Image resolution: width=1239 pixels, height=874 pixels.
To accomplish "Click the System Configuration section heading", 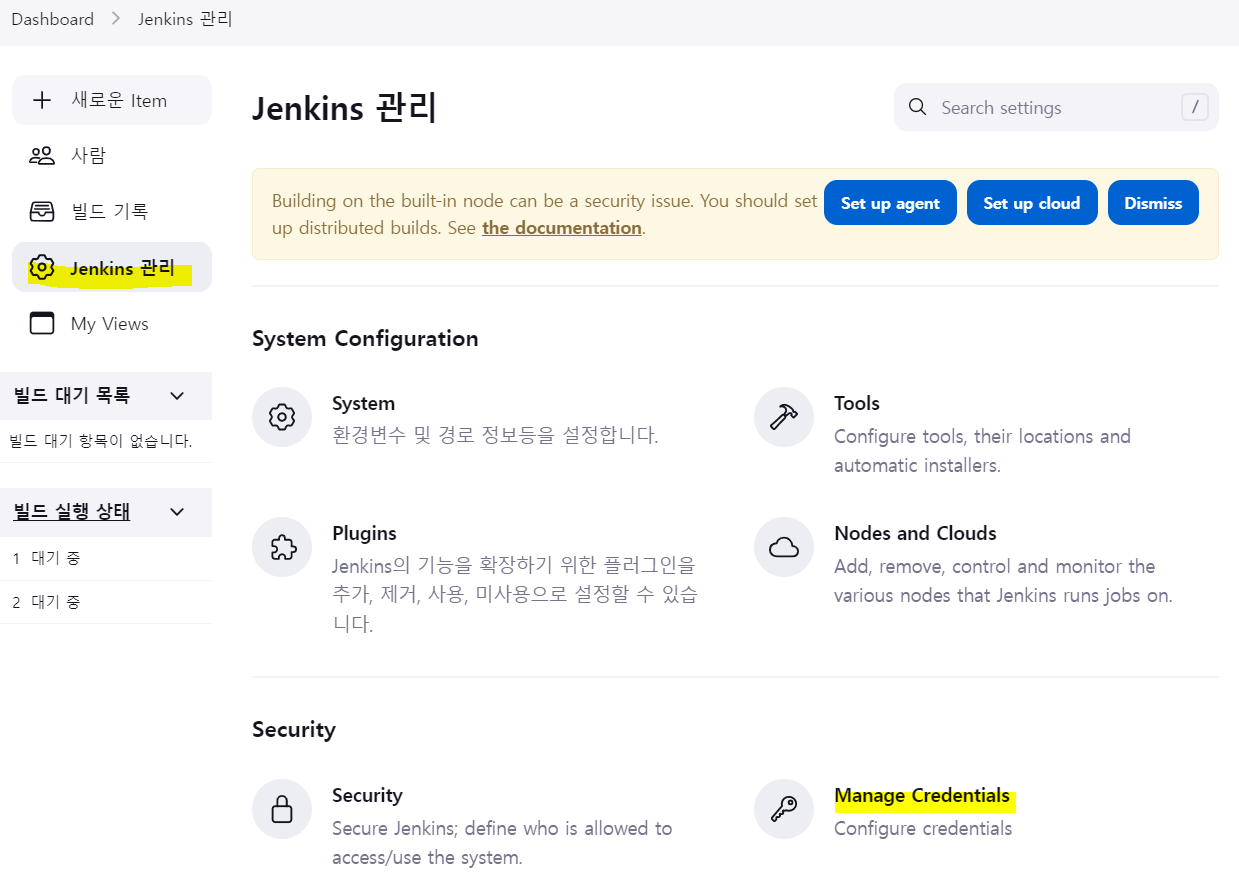I will [x=365, y=338].
